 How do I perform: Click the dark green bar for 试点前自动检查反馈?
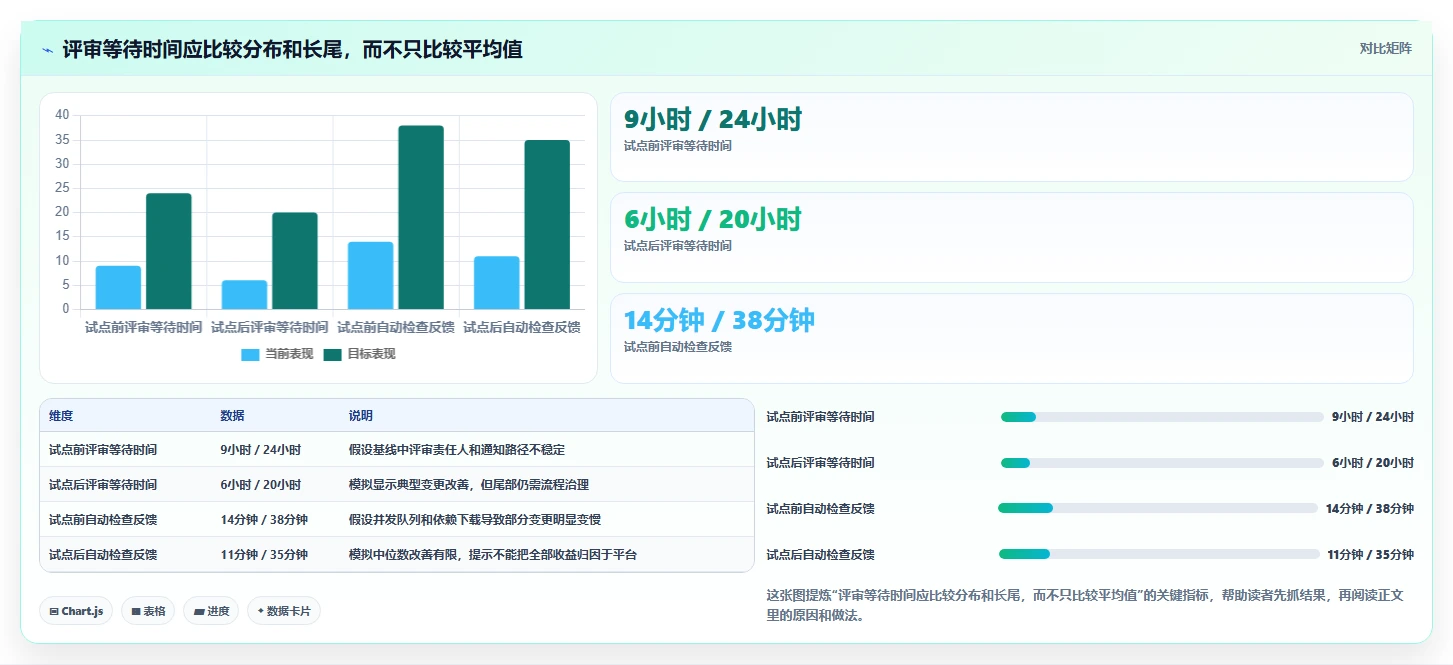click(x=421, y=217)
